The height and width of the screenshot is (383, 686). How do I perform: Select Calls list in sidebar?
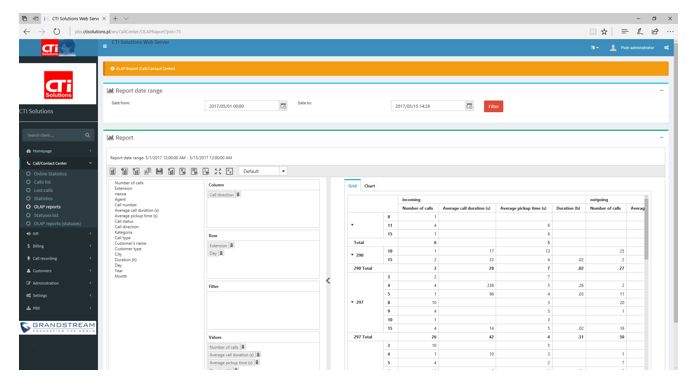coord(42,182)
